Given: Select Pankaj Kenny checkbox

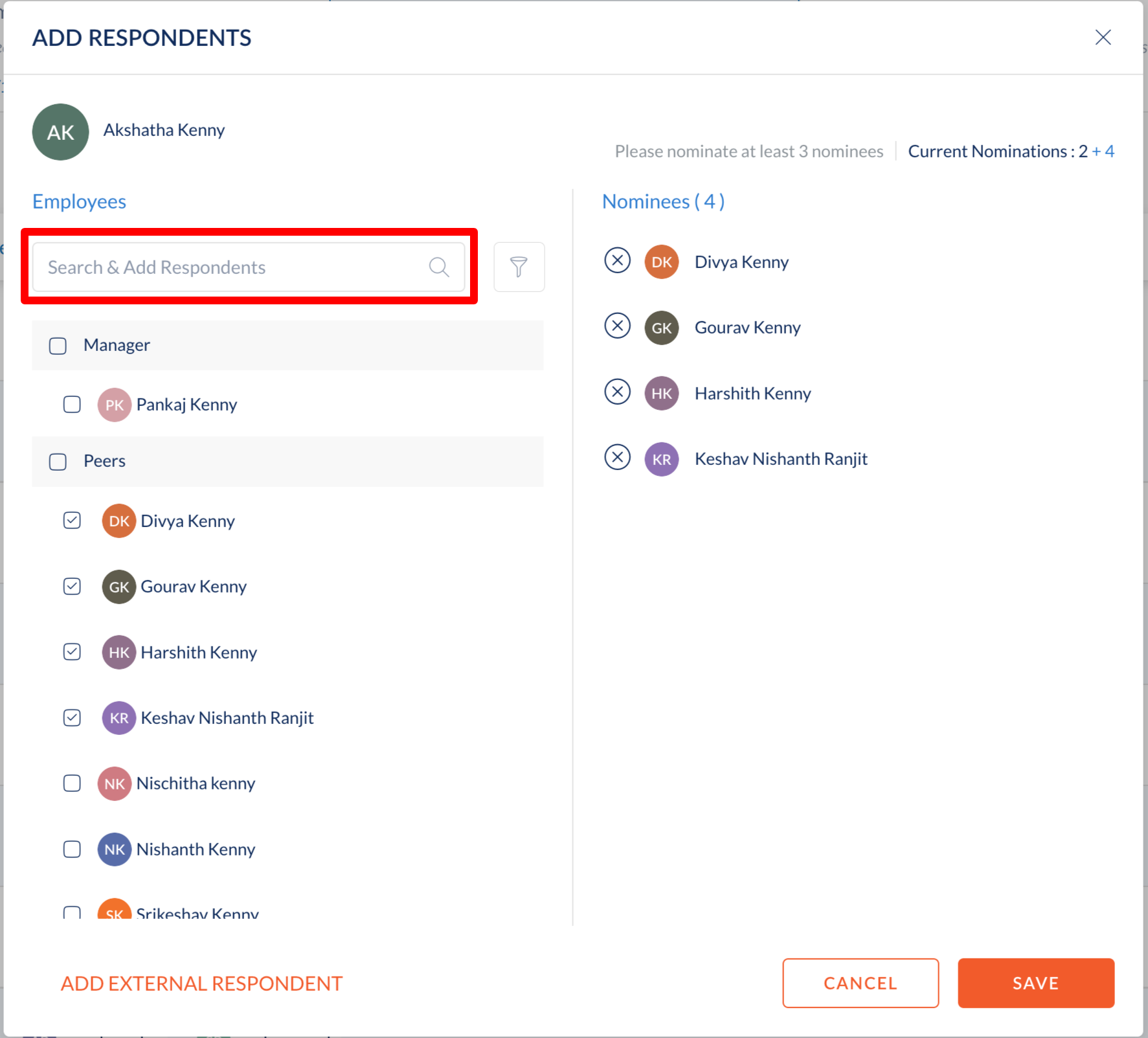Looking at the screenshot, I should click(x=72, y=405).
